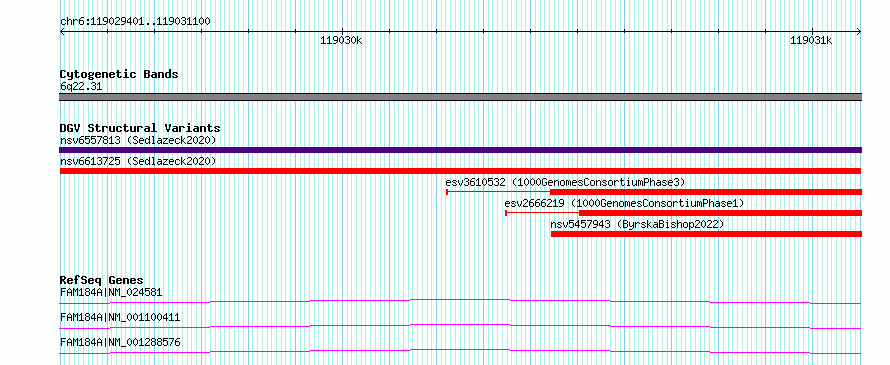Click the 119031k ruler tick label
Viewport: 890px width, 365px height.
tap(811, 40)
